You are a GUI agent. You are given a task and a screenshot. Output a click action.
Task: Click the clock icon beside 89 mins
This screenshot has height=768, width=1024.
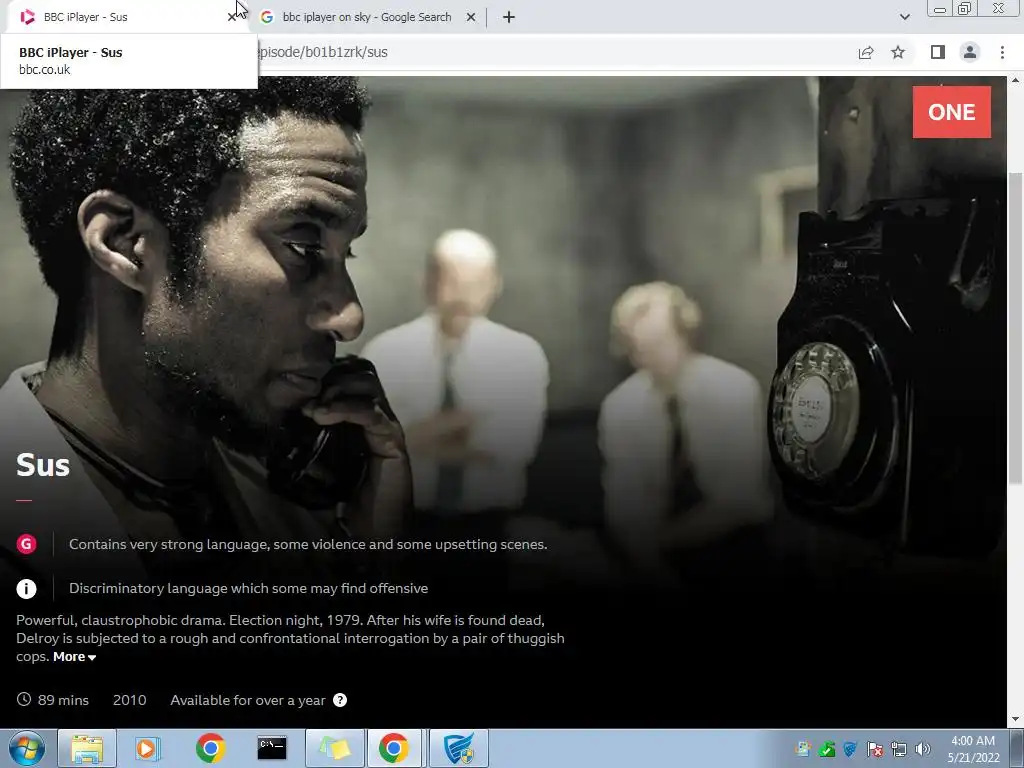(x=24, y=699)
